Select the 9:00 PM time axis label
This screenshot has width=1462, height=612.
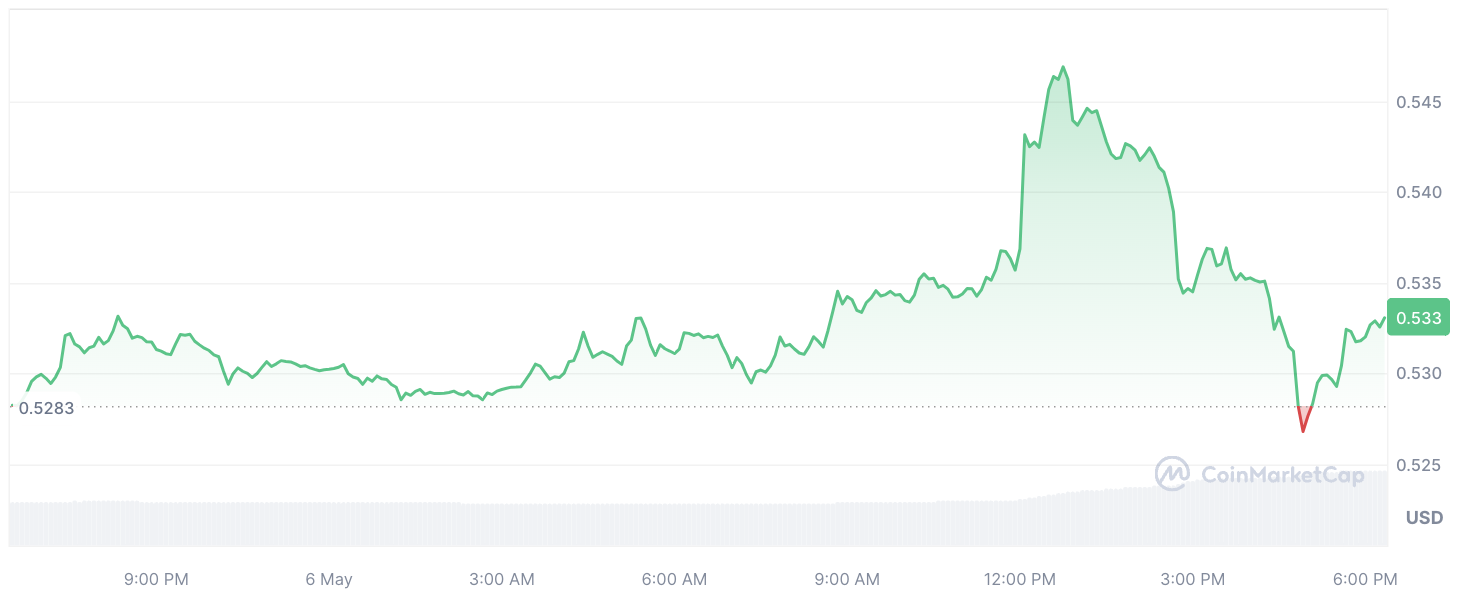point(156,579)
